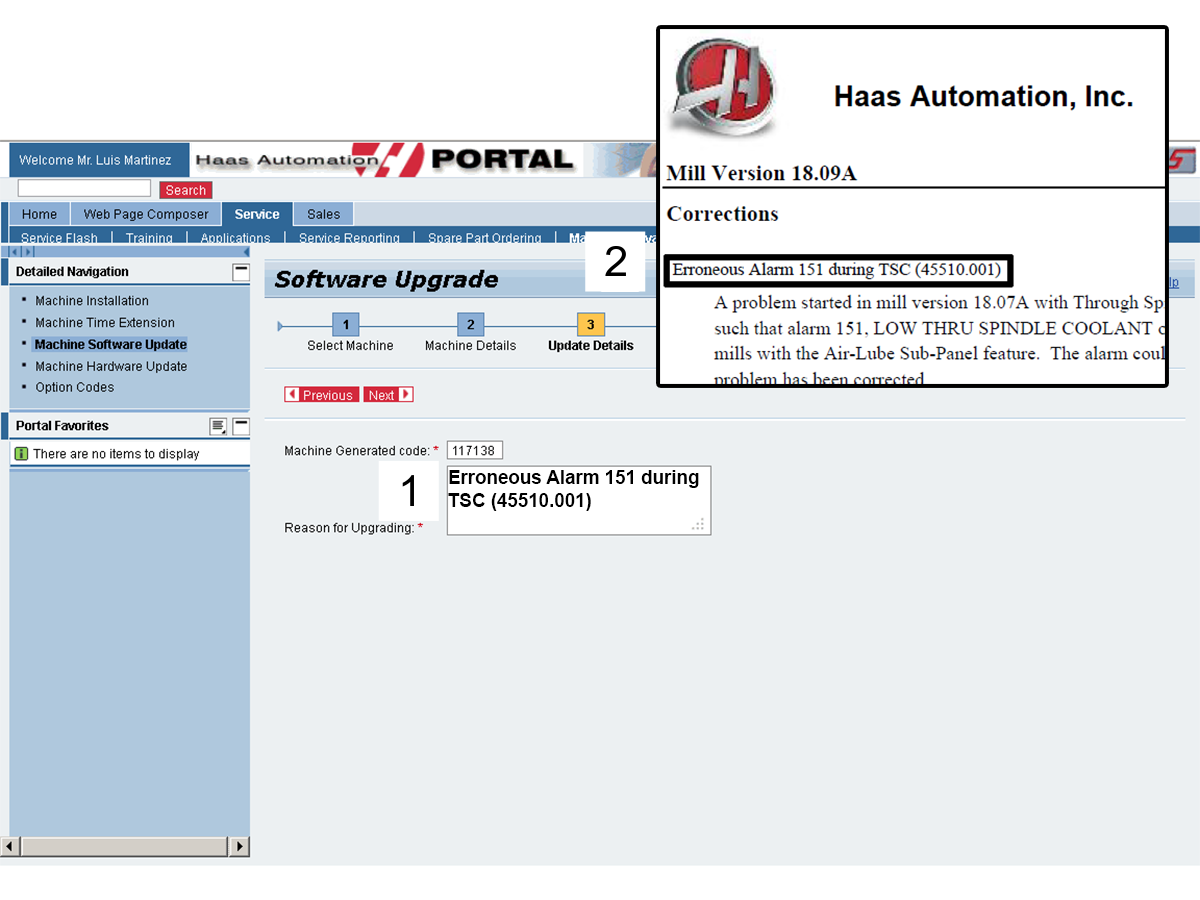
Task: Open the Service Reporting sub-tab
Action: [x=349, y=238]
